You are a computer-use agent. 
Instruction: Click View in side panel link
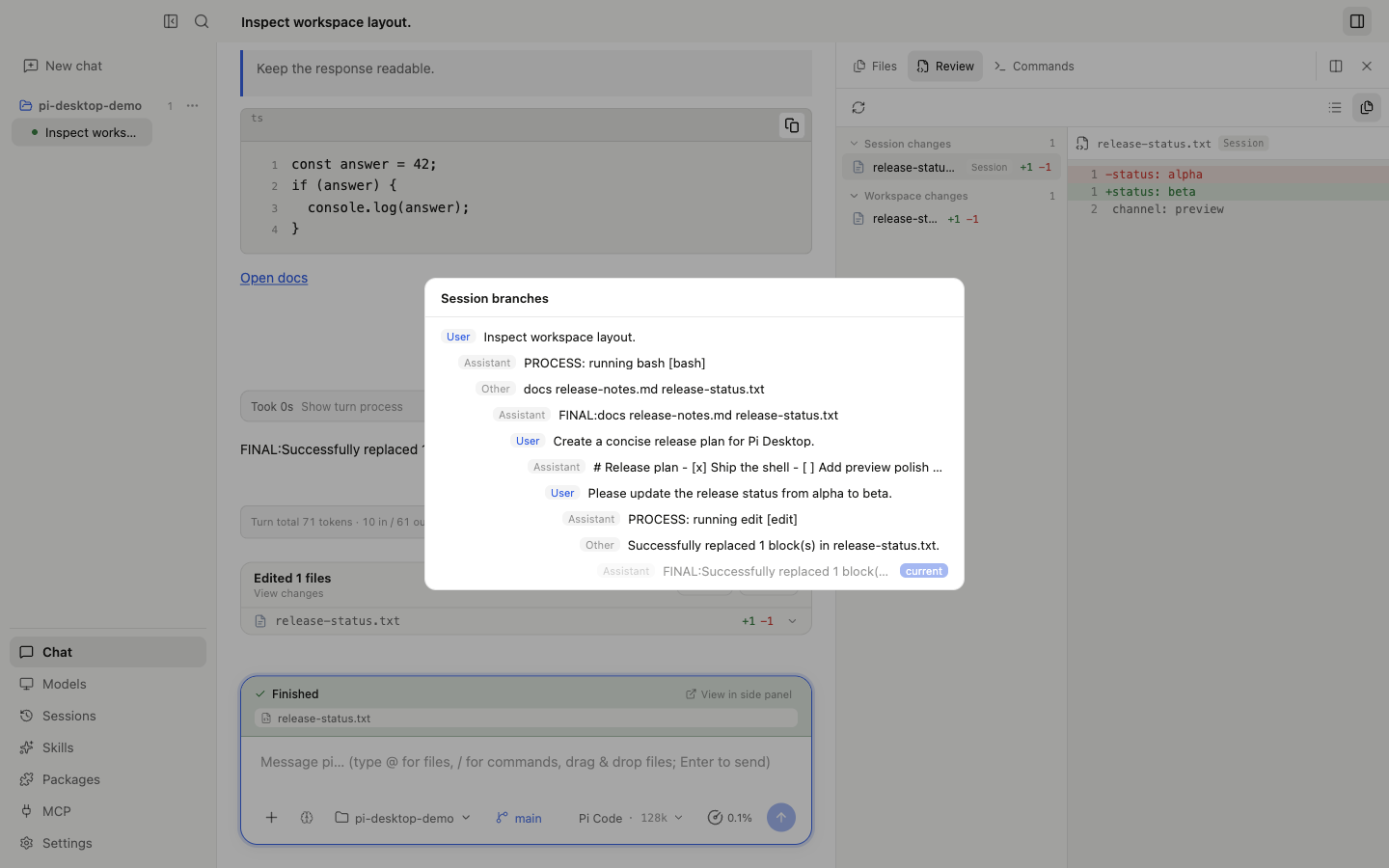click(x=739, y=693)
